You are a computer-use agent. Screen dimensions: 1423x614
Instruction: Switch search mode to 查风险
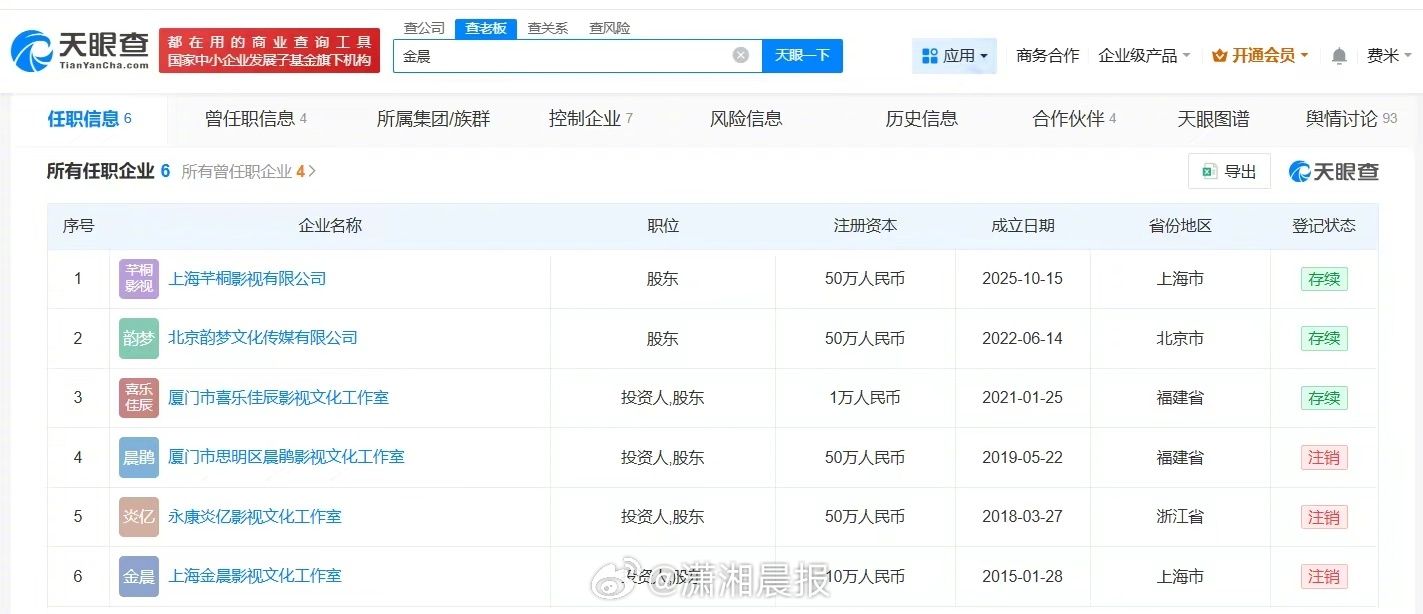609,28
